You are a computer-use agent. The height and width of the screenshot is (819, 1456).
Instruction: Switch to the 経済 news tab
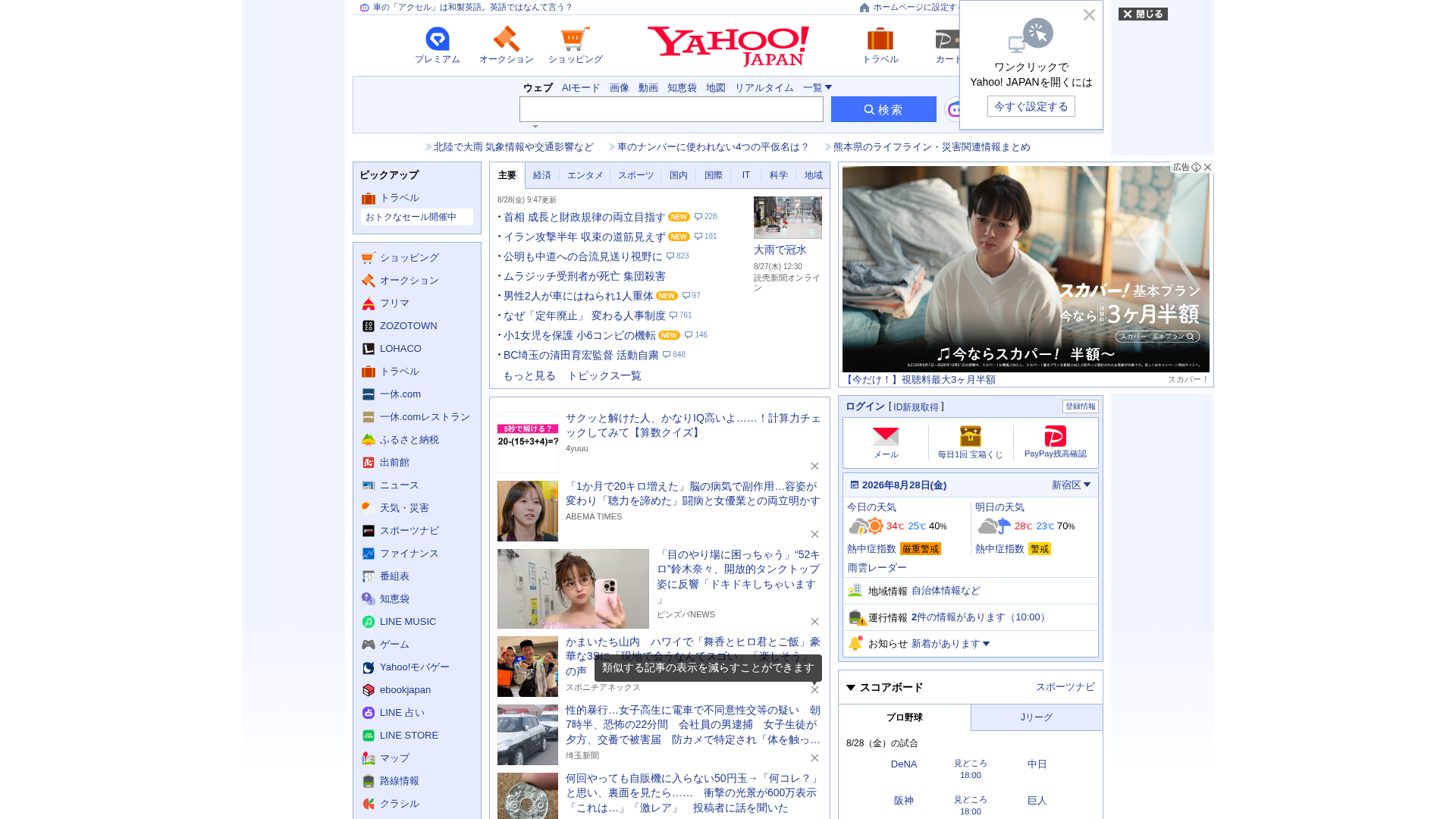point(542,175)
